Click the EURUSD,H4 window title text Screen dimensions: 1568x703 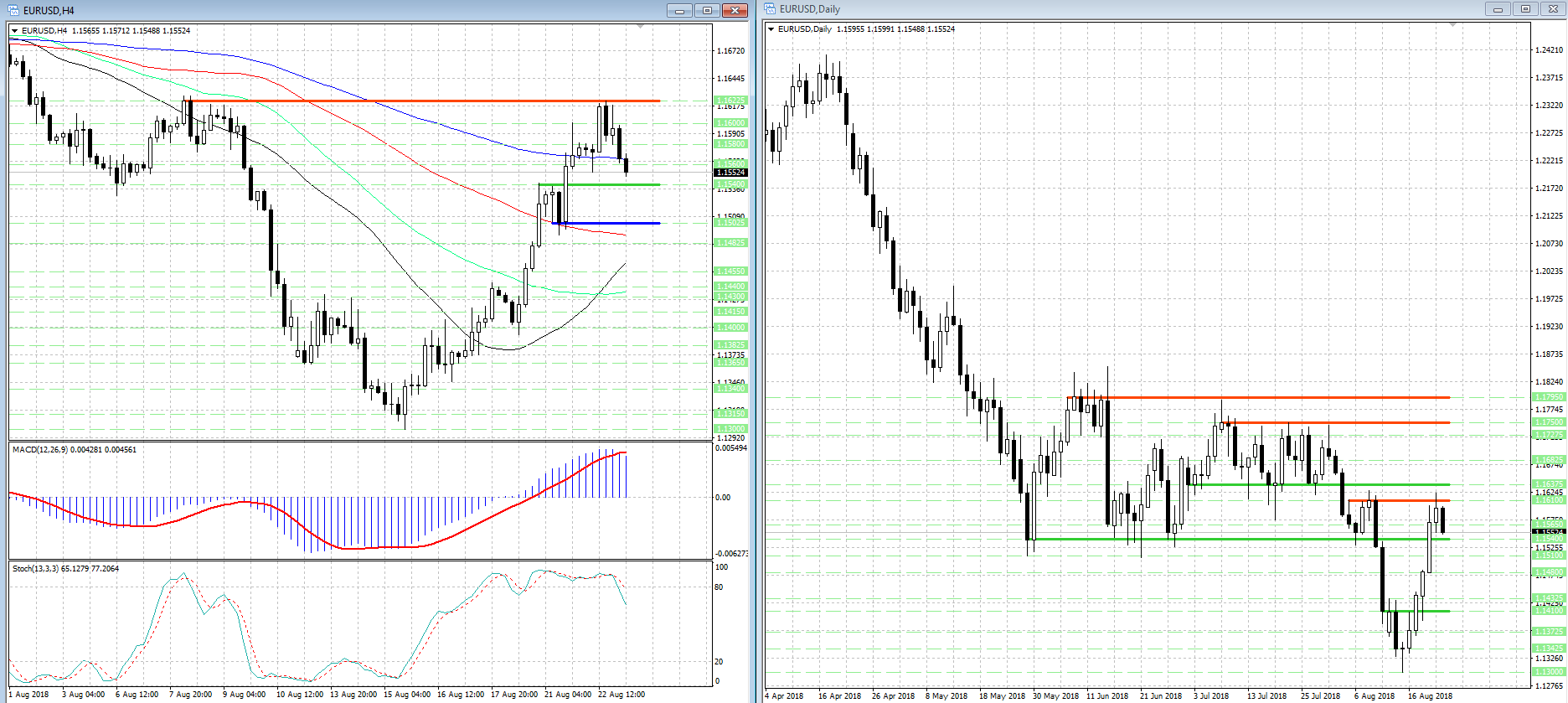pyautogui.click(x=49, y=11)
